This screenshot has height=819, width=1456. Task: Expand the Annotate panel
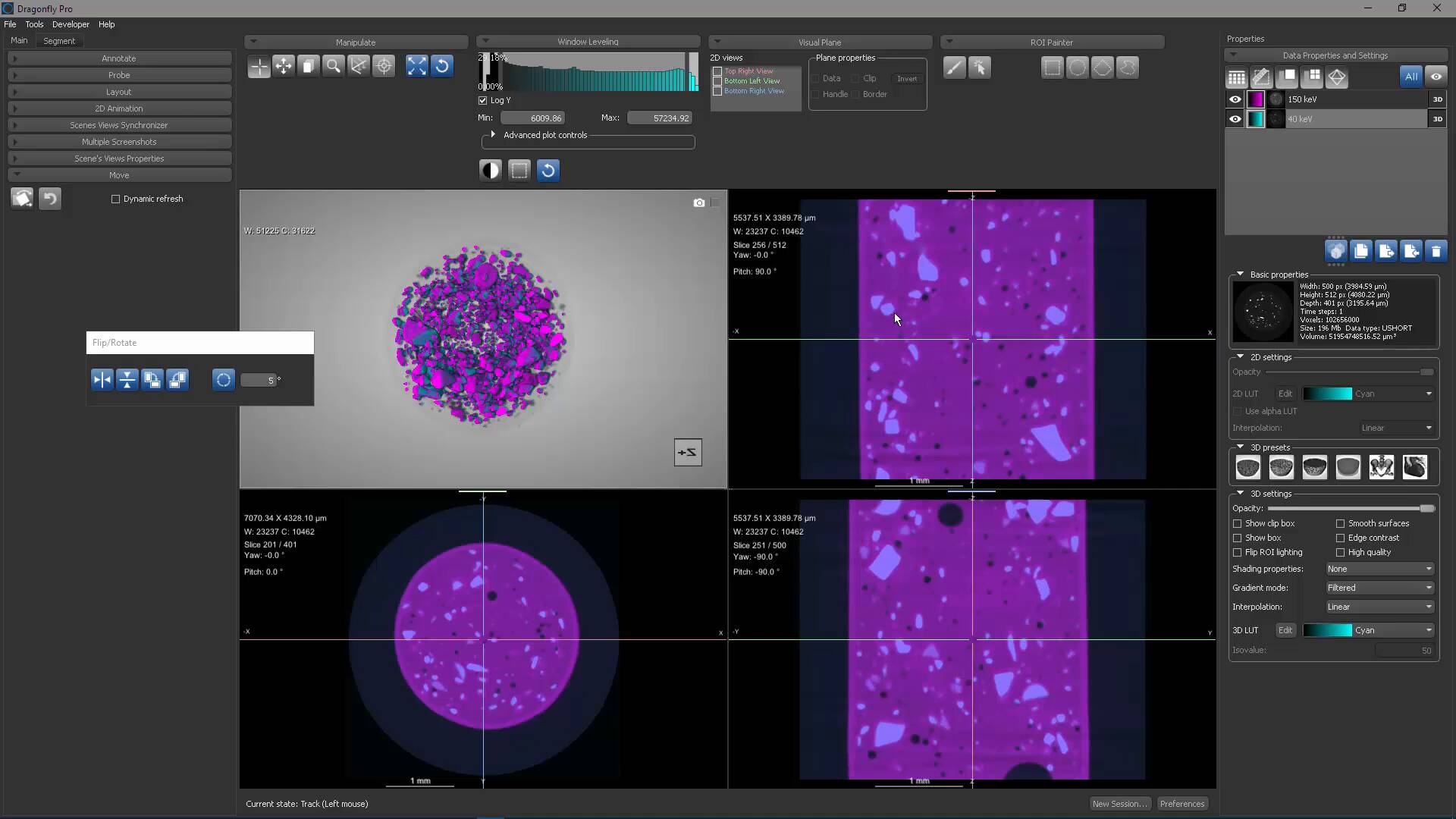tap(119, 58)
